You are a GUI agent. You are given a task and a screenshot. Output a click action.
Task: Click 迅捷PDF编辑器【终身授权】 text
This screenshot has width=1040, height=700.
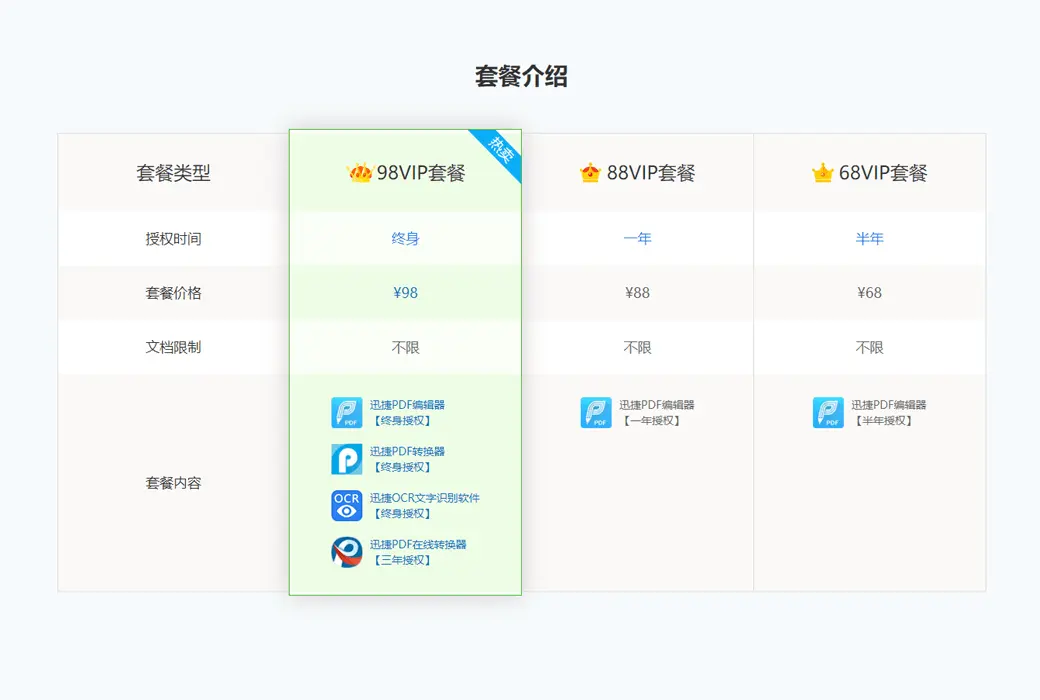407,413
